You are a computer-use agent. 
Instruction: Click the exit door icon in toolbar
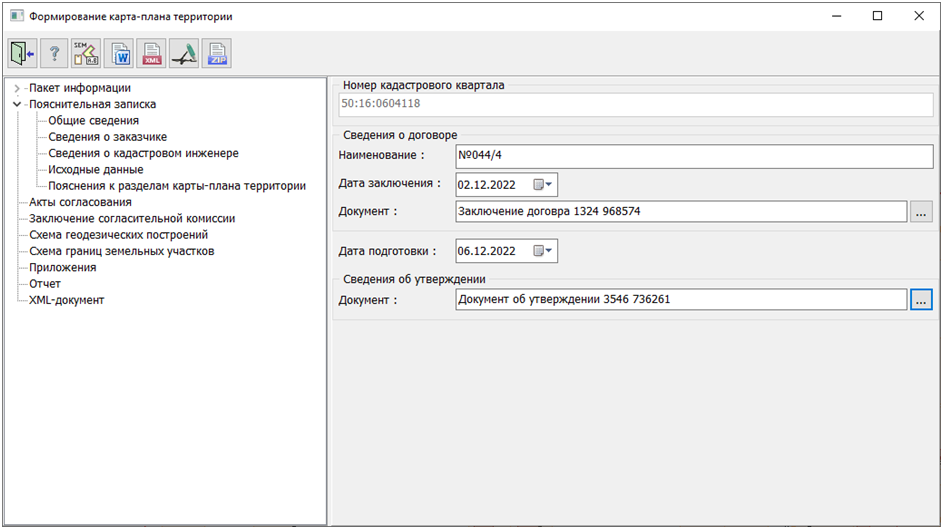pos(23,54)
